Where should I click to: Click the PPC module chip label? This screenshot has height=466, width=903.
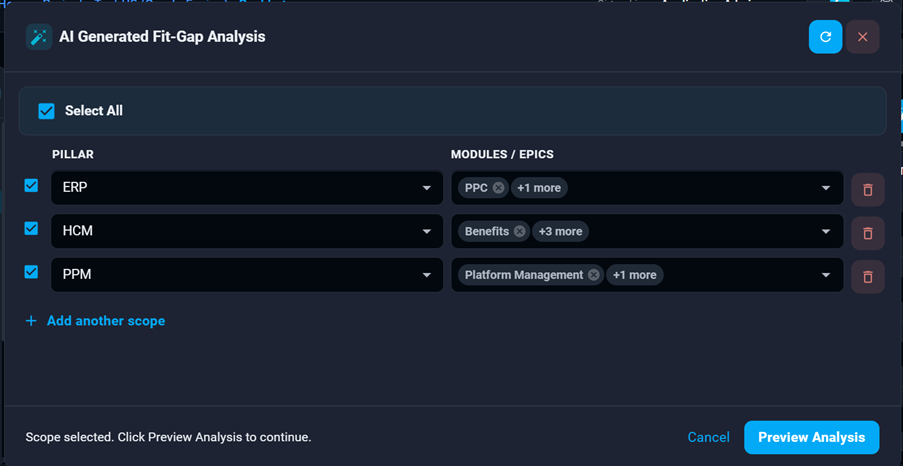[476, 188]
